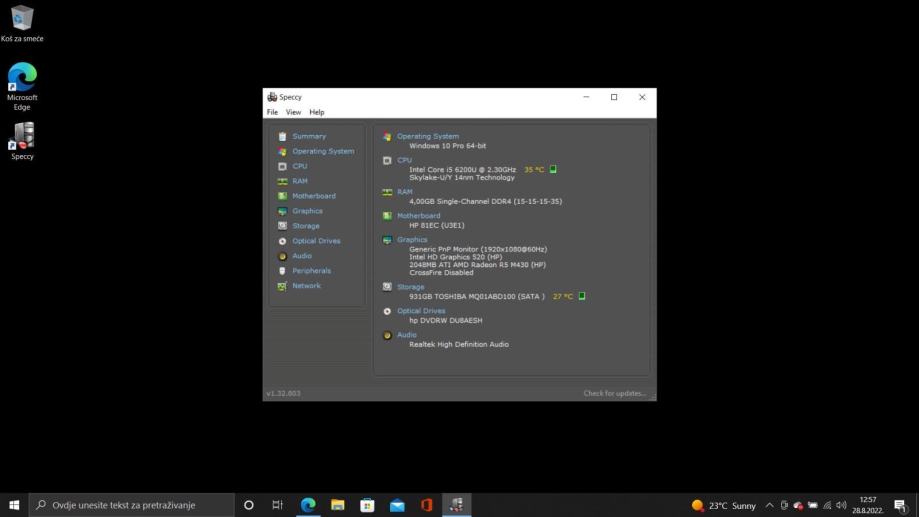This screenshot has width=919, height=517.
Task: Click the Network sidebar icon
Action: point(282,286)
